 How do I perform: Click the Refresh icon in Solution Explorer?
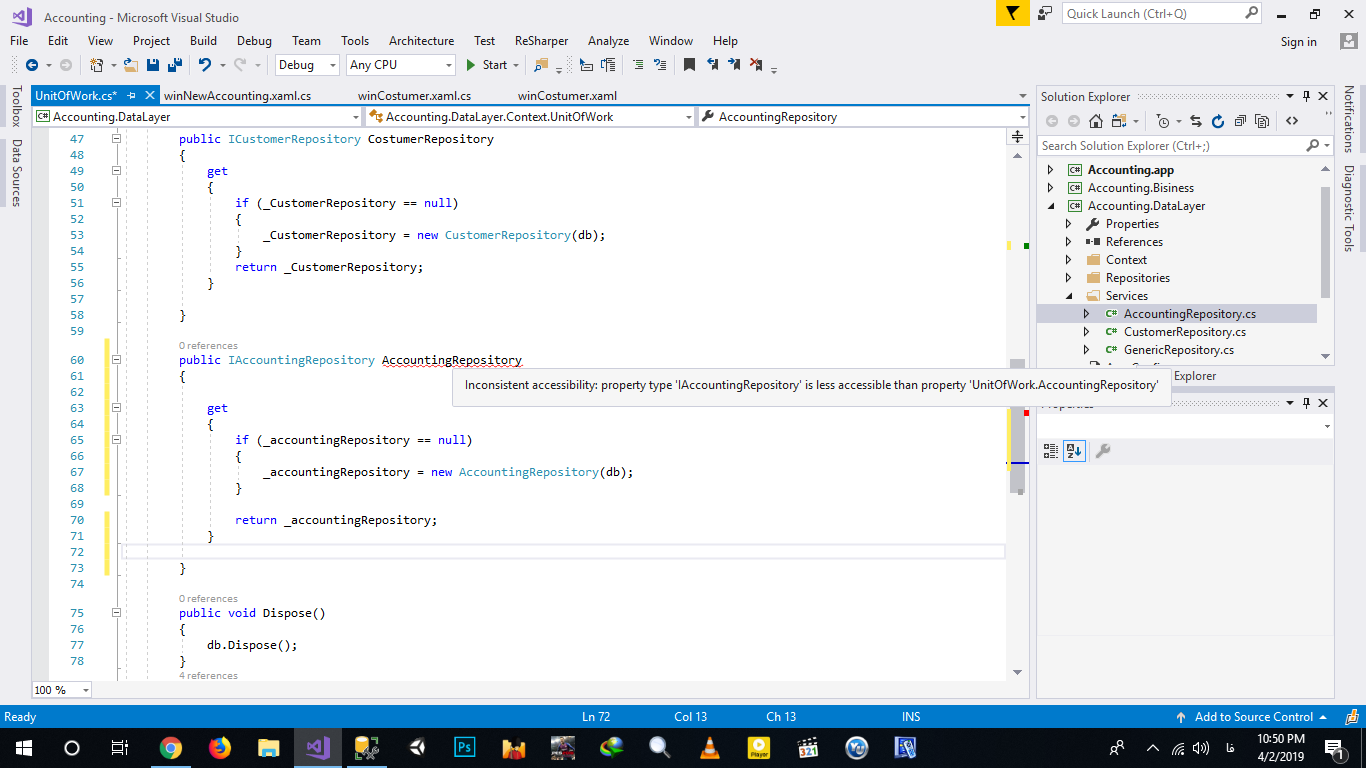click(x=1217, y=121)
